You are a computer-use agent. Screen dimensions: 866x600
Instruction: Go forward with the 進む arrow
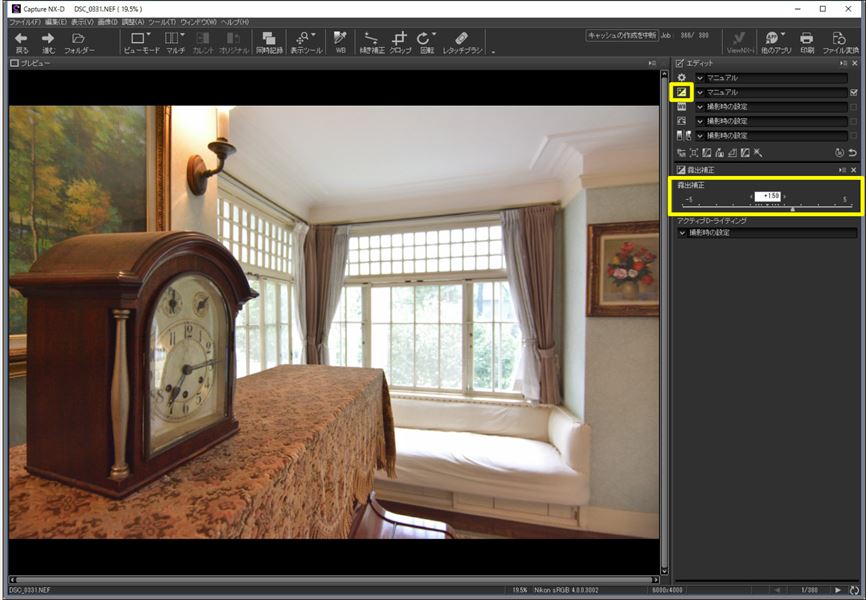(x=49, y=43)
